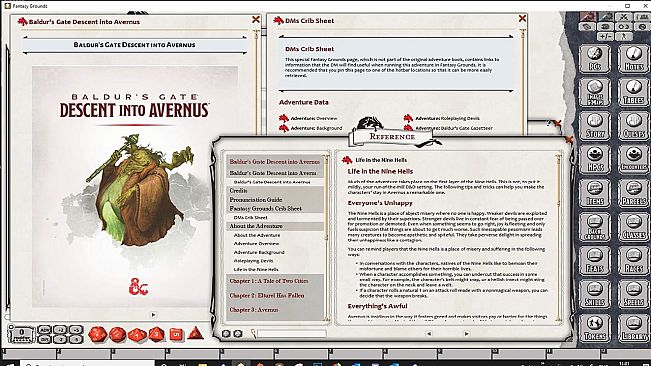Toggle the +5 modifier button
The height and width of the screenshot is (366, 651).
click(x=76, y=330)
